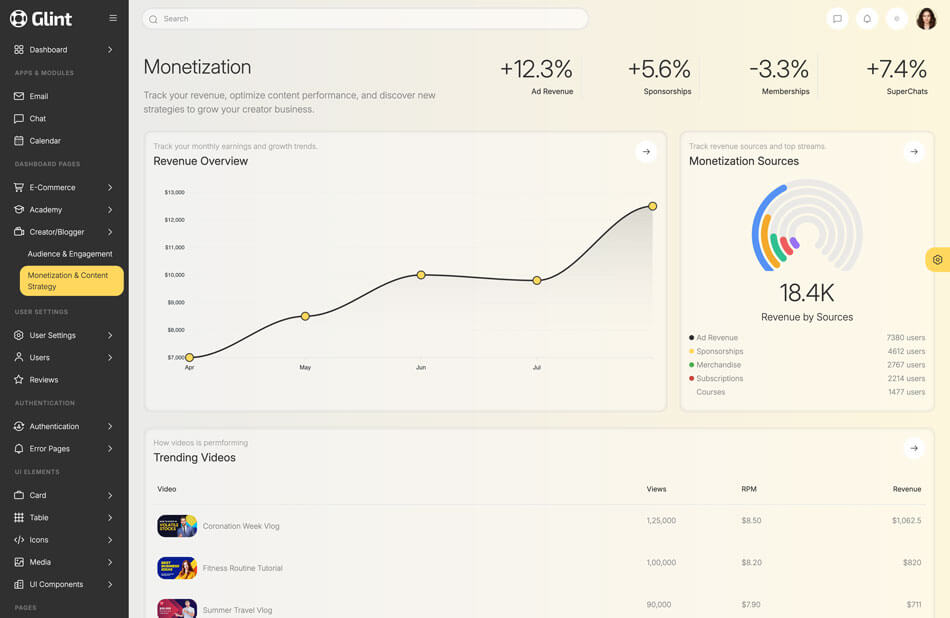Image resolution: width=950 pixels, height=618 pixels.
Task: Click the Monetization Sources arrow button
Action: coord(913,152)
